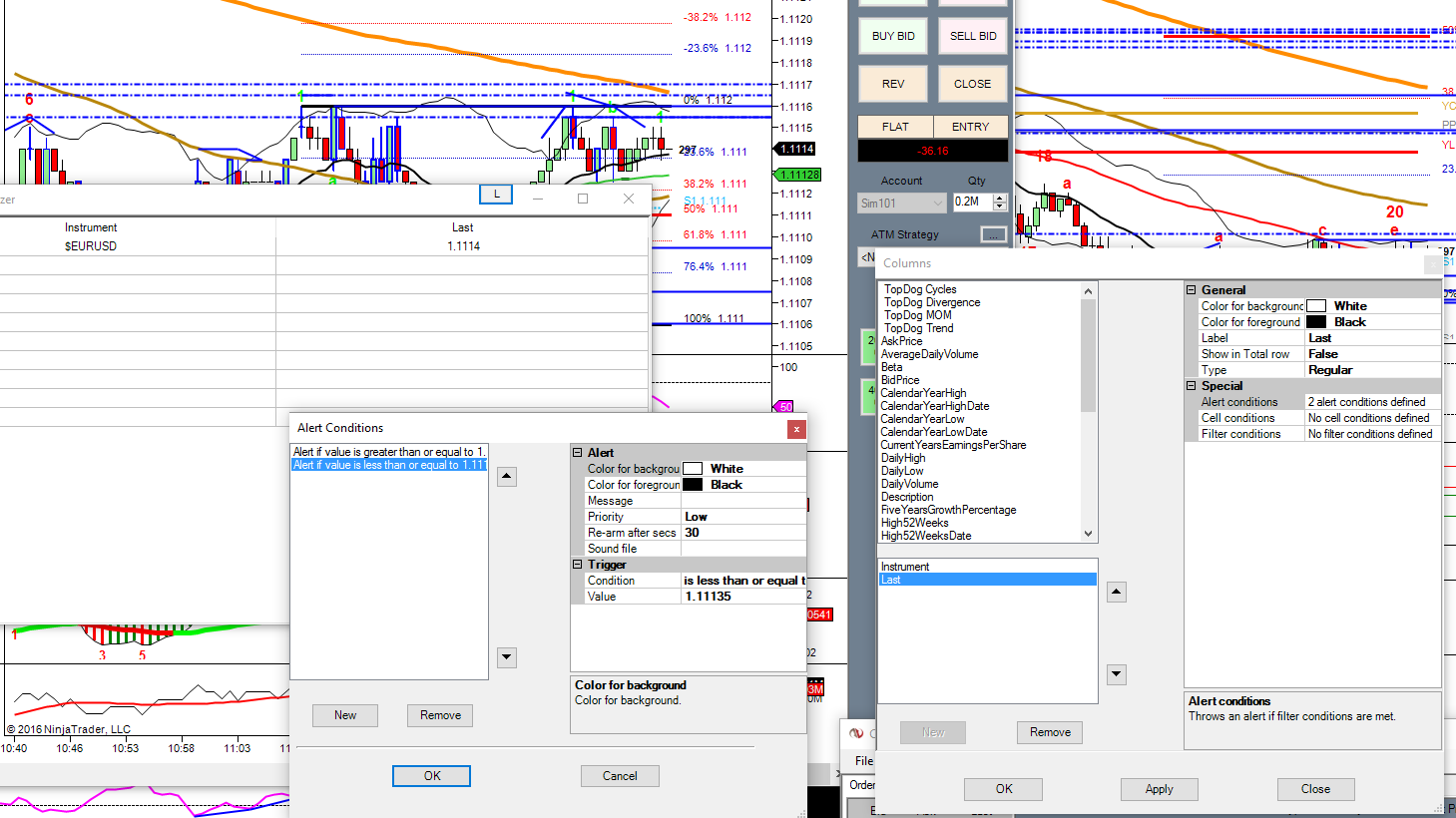
Task: Increase Qty using the stepper up arrow
Action: coord(1000,198)
